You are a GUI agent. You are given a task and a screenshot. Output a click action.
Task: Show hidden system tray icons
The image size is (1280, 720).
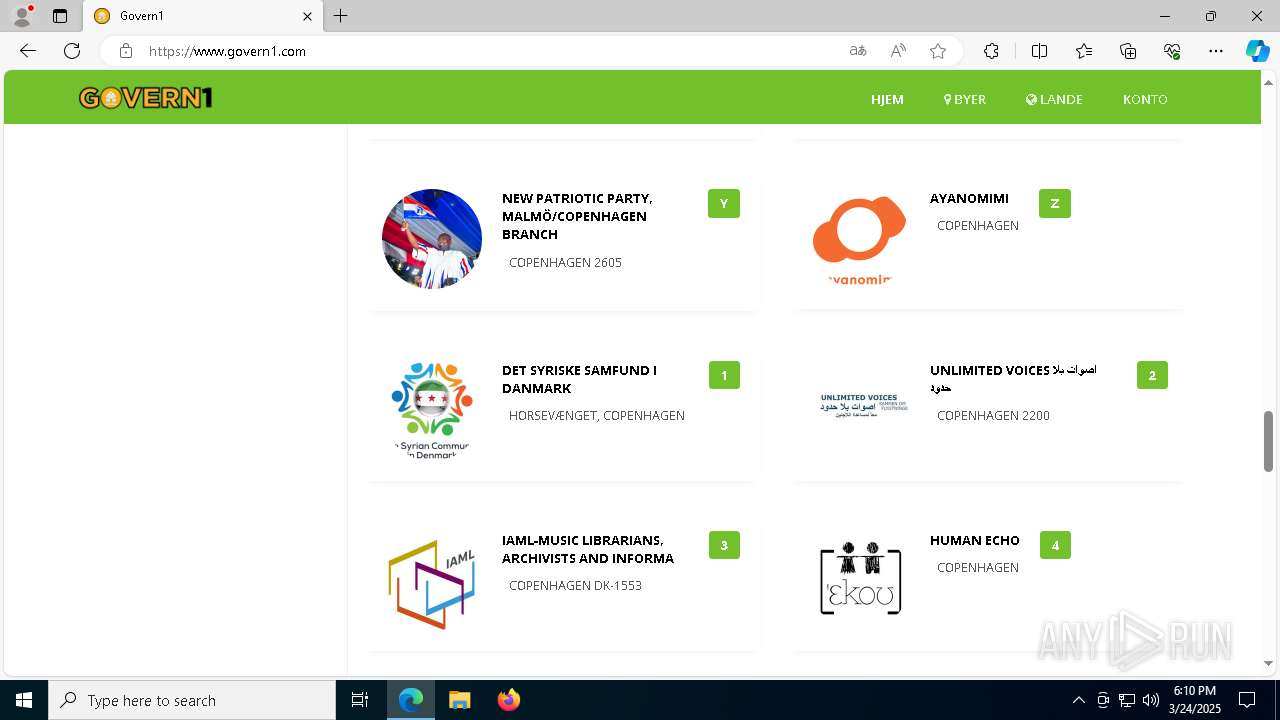click(1078, 700)
